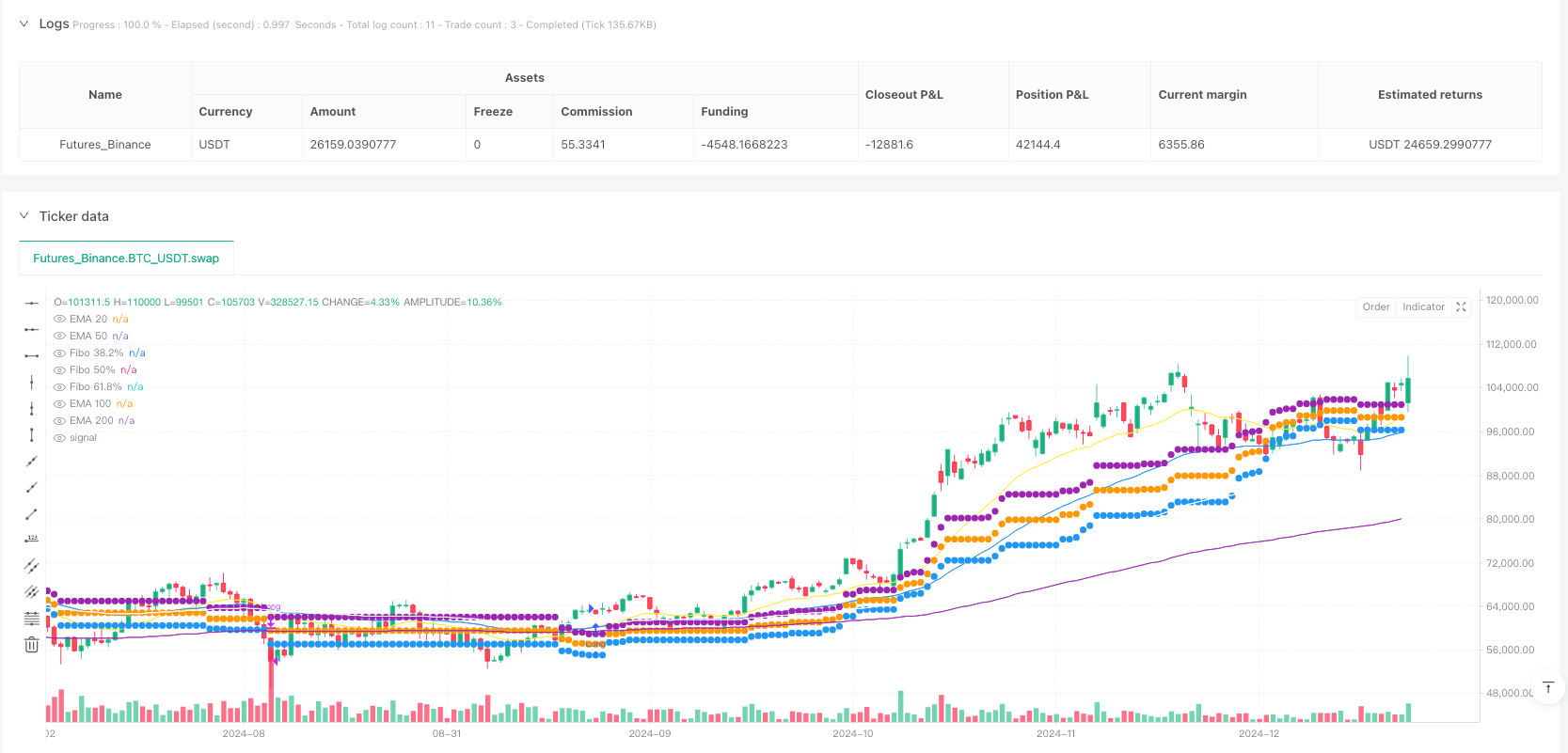The height and width of the screenshot is (753, 1568).
Task: Select the Futures_Binance.BTC_USDT.swap tab
Action: click(126, 259)
